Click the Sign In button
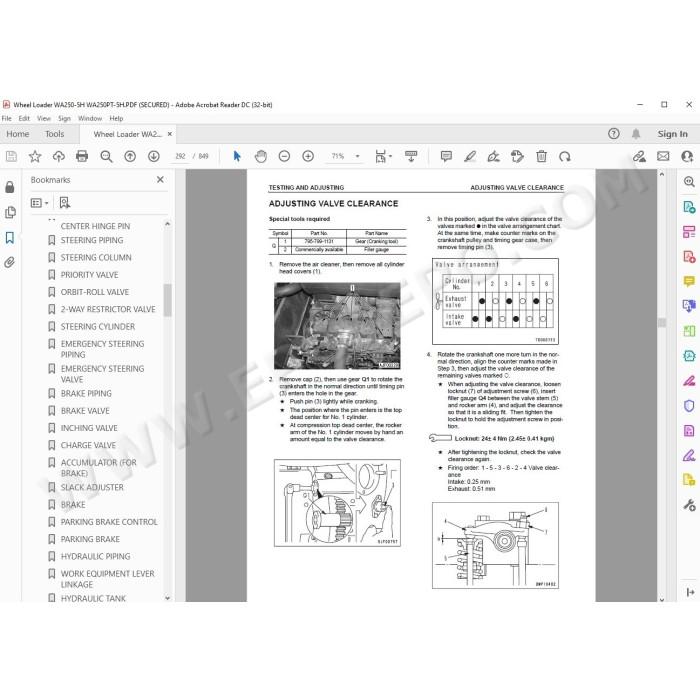Viewport: 700px width, 700px height. 672,134
